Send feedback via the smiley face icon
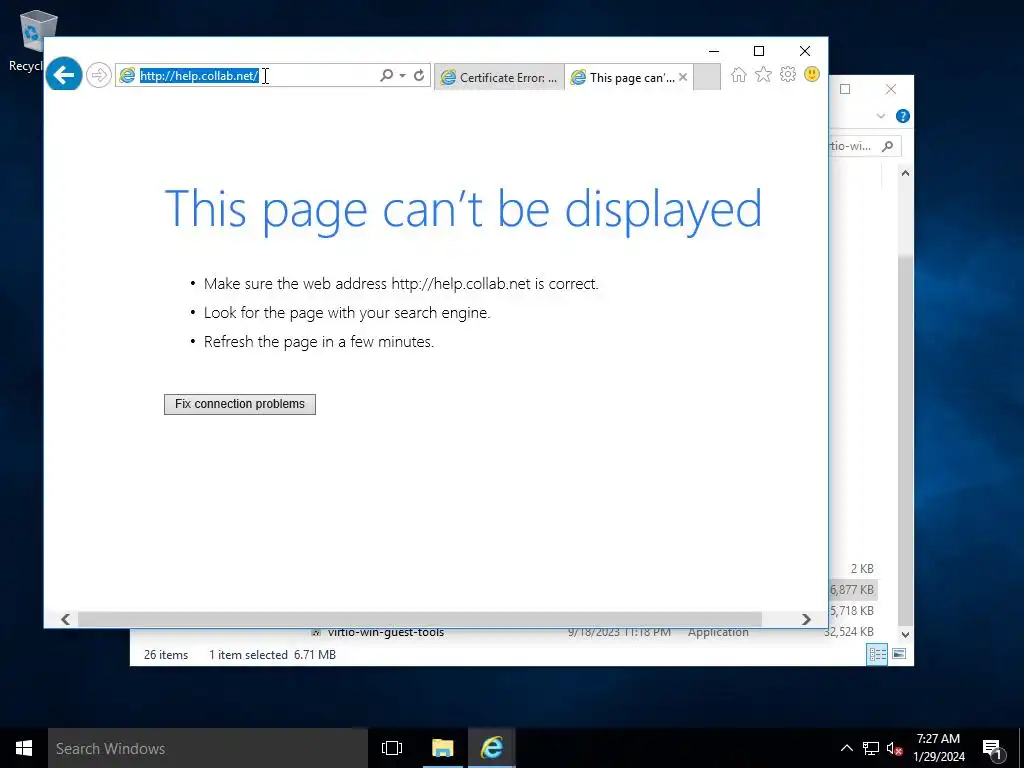The image size is (1024, 768). [x=812, y=74]
